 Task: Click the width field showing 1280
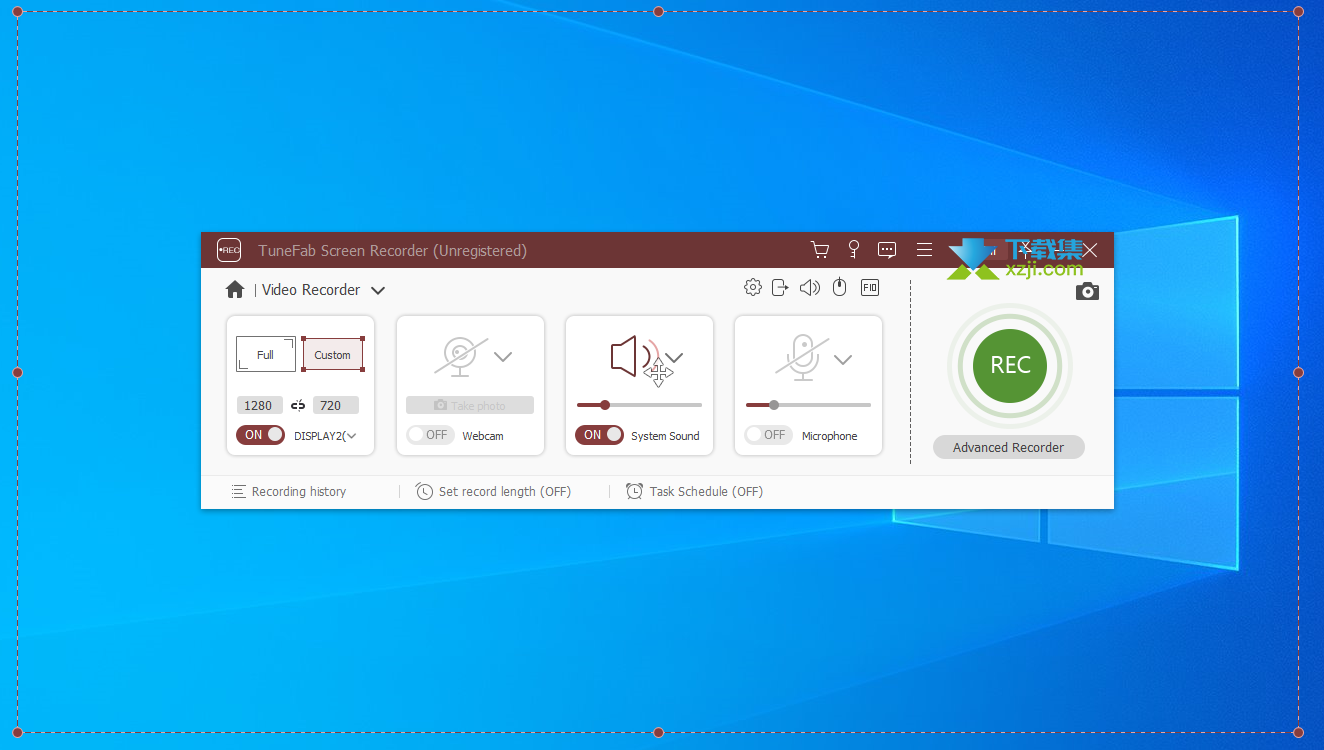pos(260,405)
